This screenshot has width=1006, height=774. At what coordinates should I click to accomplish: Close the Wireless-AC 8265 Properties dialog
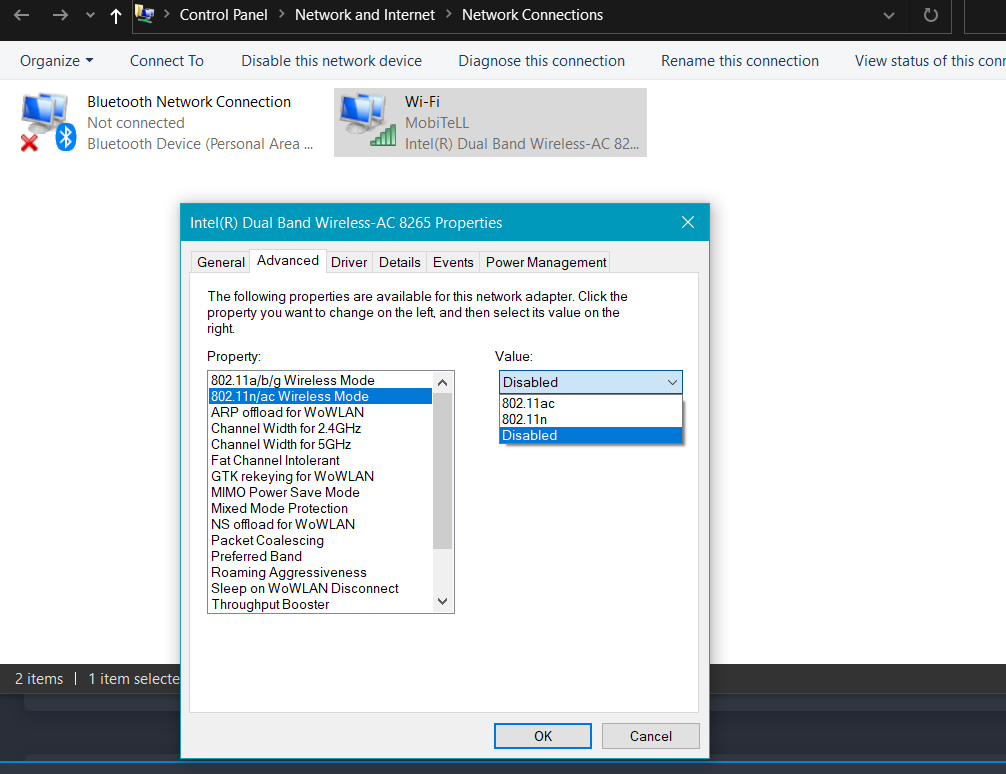point(688,222)
